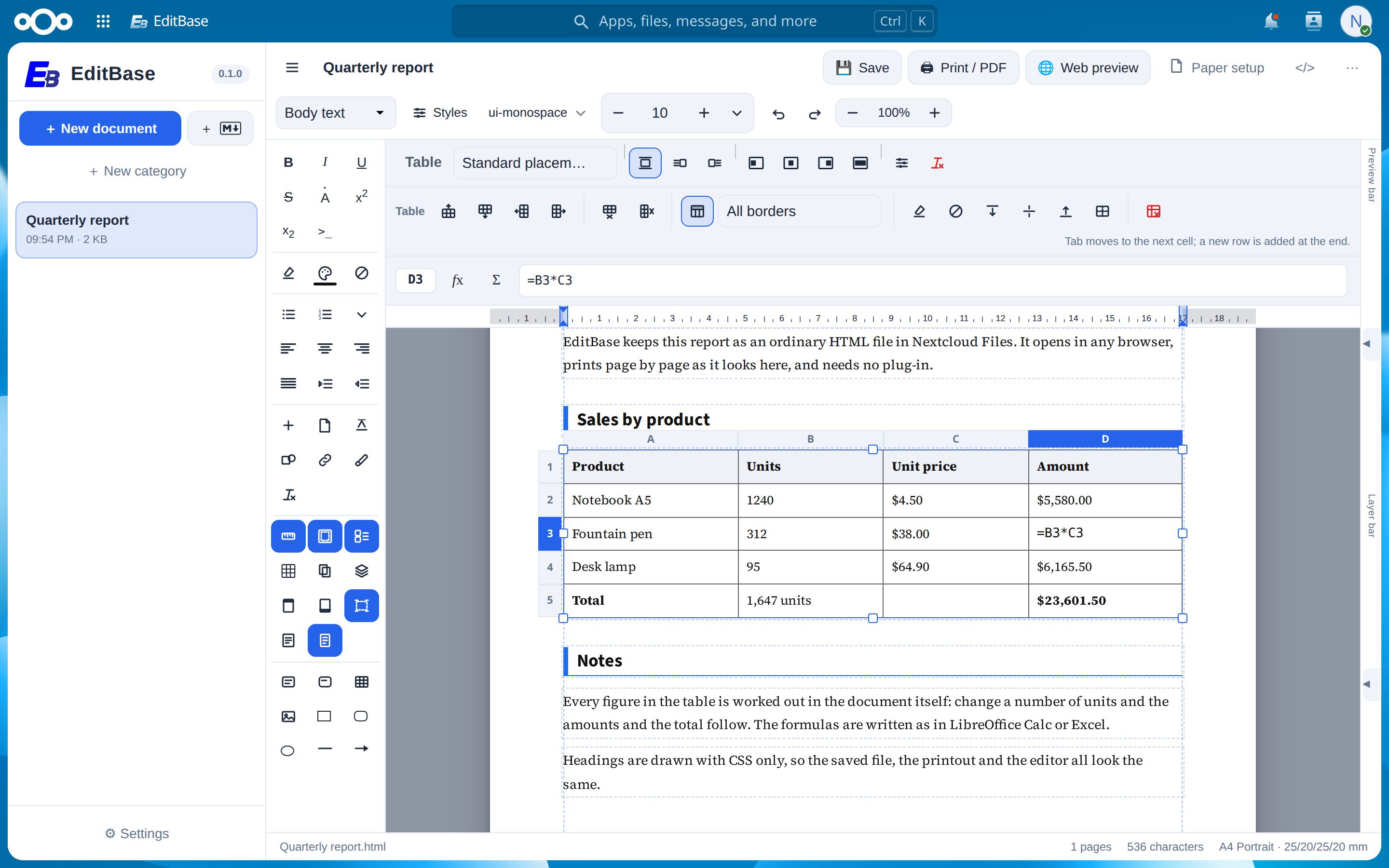The image size is (1389, 868).
Task: Open the Standard placement dropdown
Action: (x=535, y=163)
